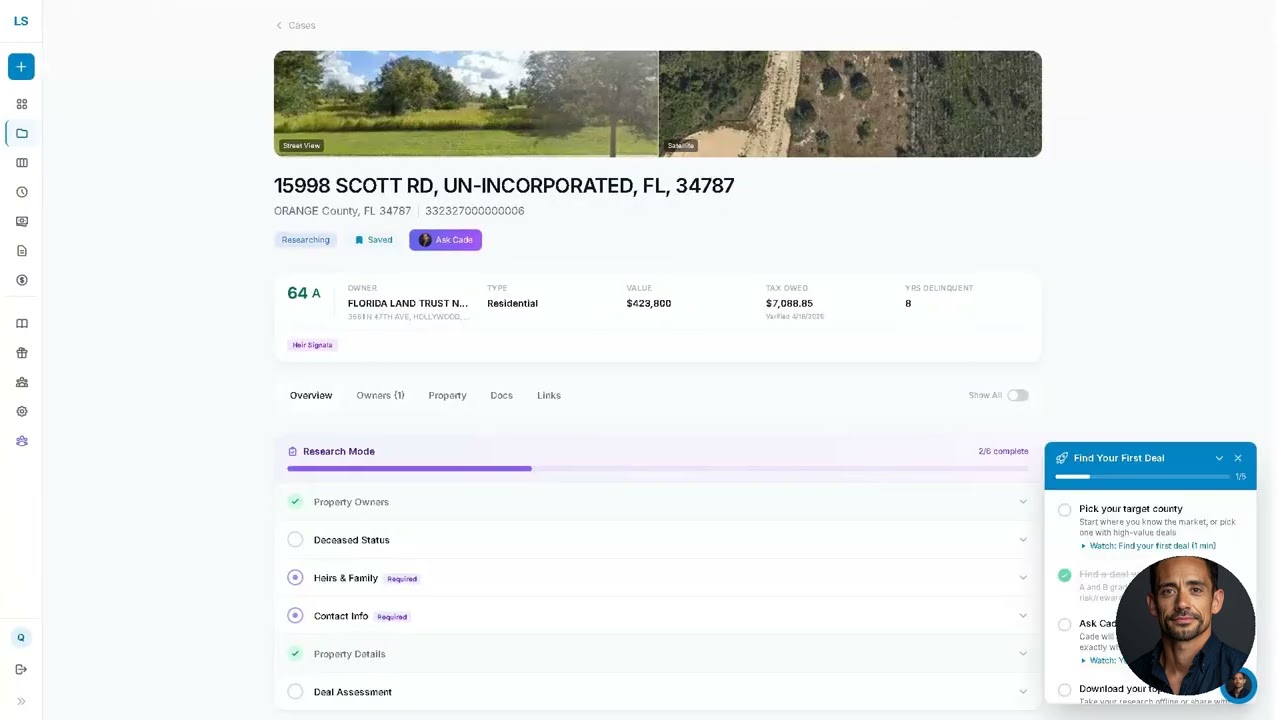Toggle the Show All switch
Viewport: 1280px width, 720px height.
(1018, 396)
